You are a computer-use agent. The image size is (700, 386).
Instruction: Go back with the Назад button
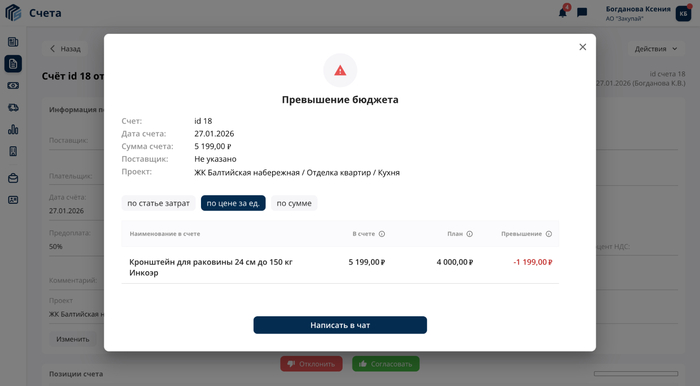coord(65,49)
